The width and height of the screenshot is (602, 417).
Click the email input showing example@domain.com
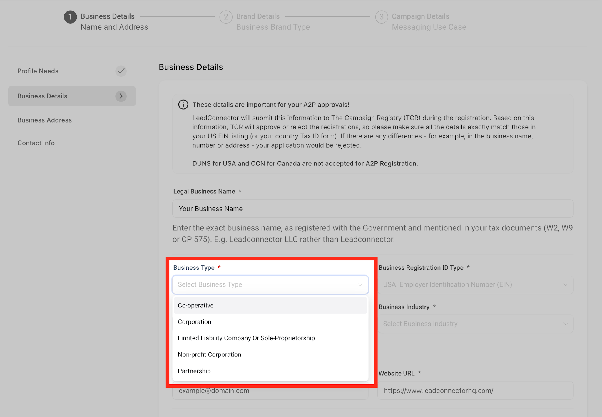point(270,391)
